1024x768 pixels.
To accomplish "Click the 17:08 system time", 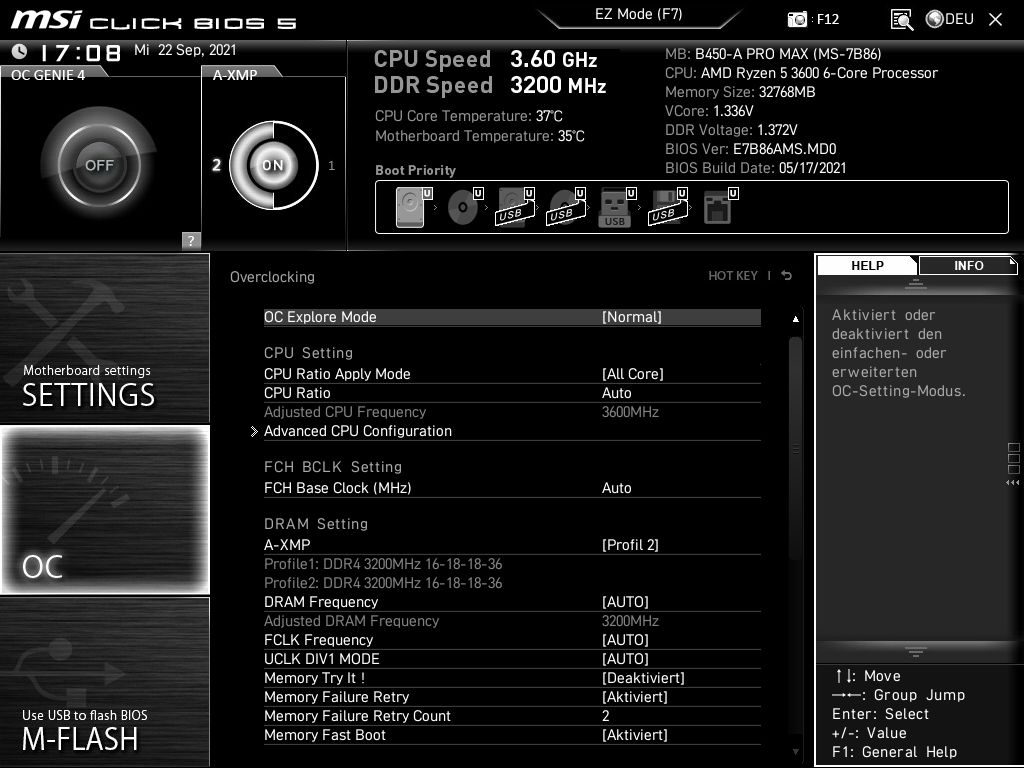I will [81, 52].
